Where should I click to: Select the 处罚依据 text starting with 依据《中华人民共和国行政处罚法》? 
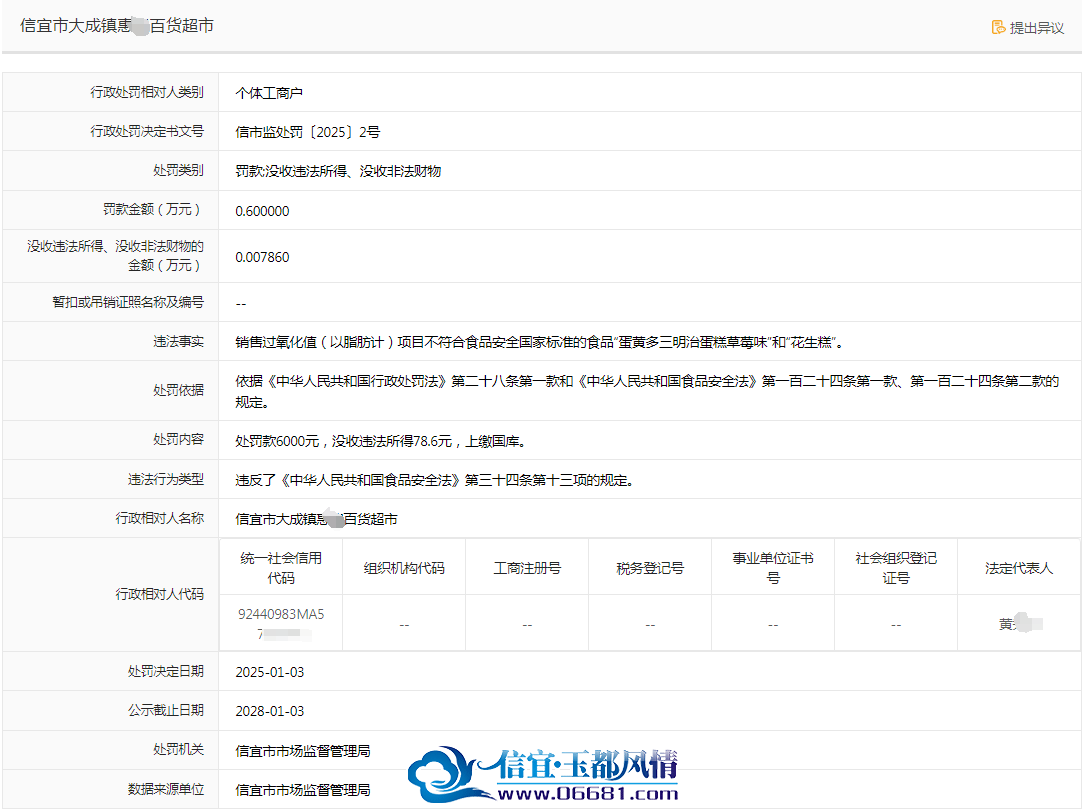647,391
